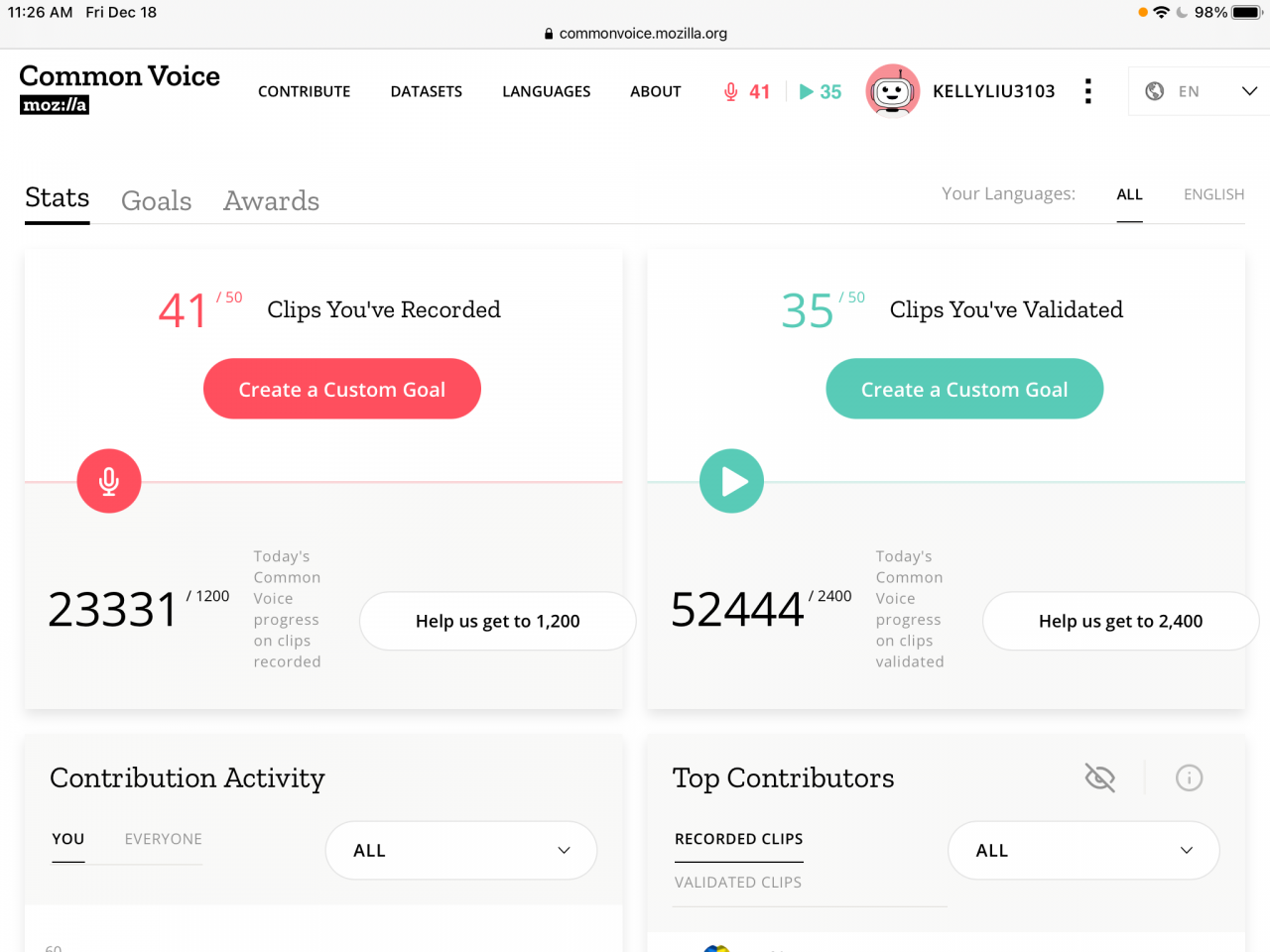Image resolution: width=1270 pixels, height=952 pixels.
Task: Open Top Contributors ALL dropdown
Action: pos(1083,850)
